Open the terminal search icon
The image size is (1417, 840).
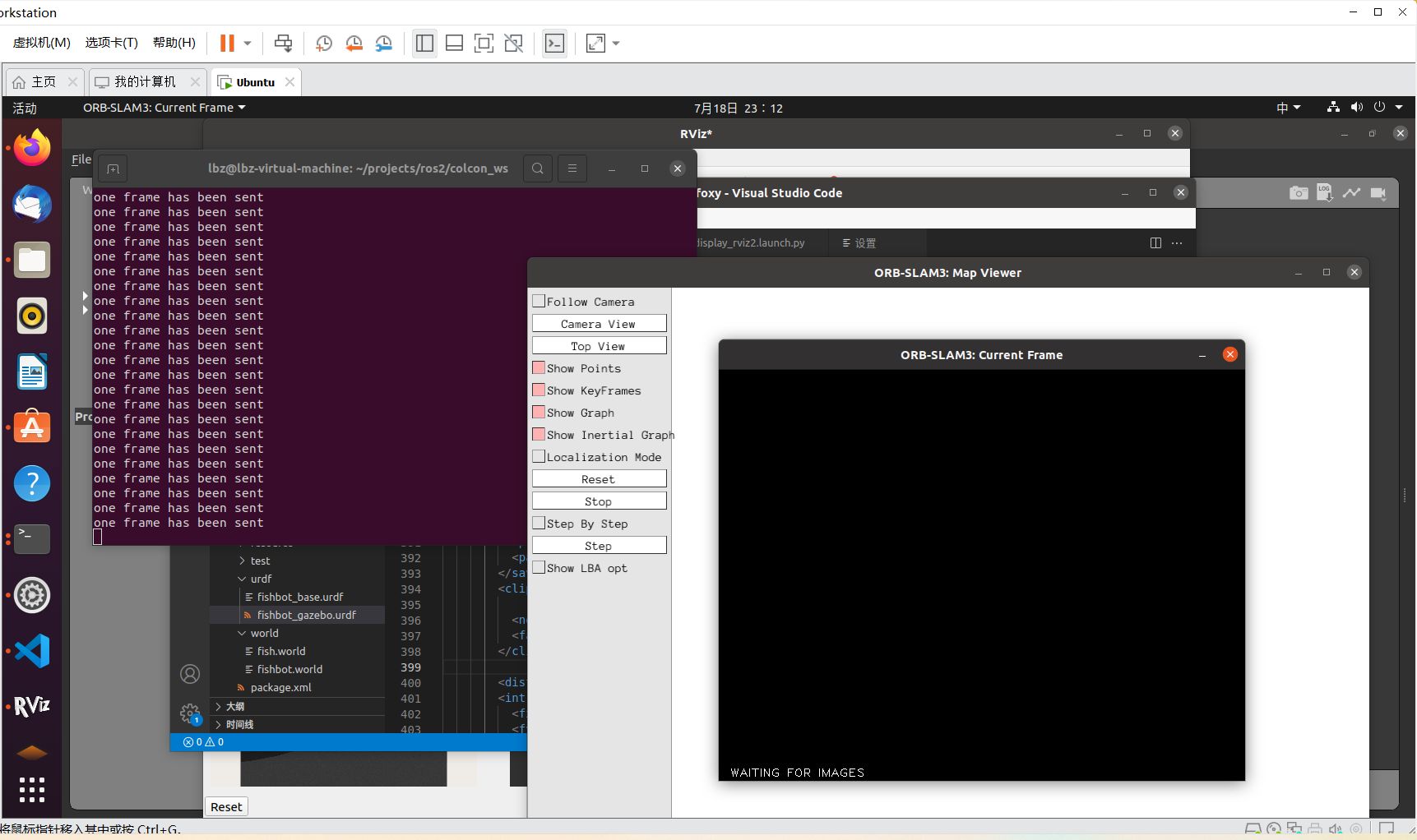[x=537, y=168]
